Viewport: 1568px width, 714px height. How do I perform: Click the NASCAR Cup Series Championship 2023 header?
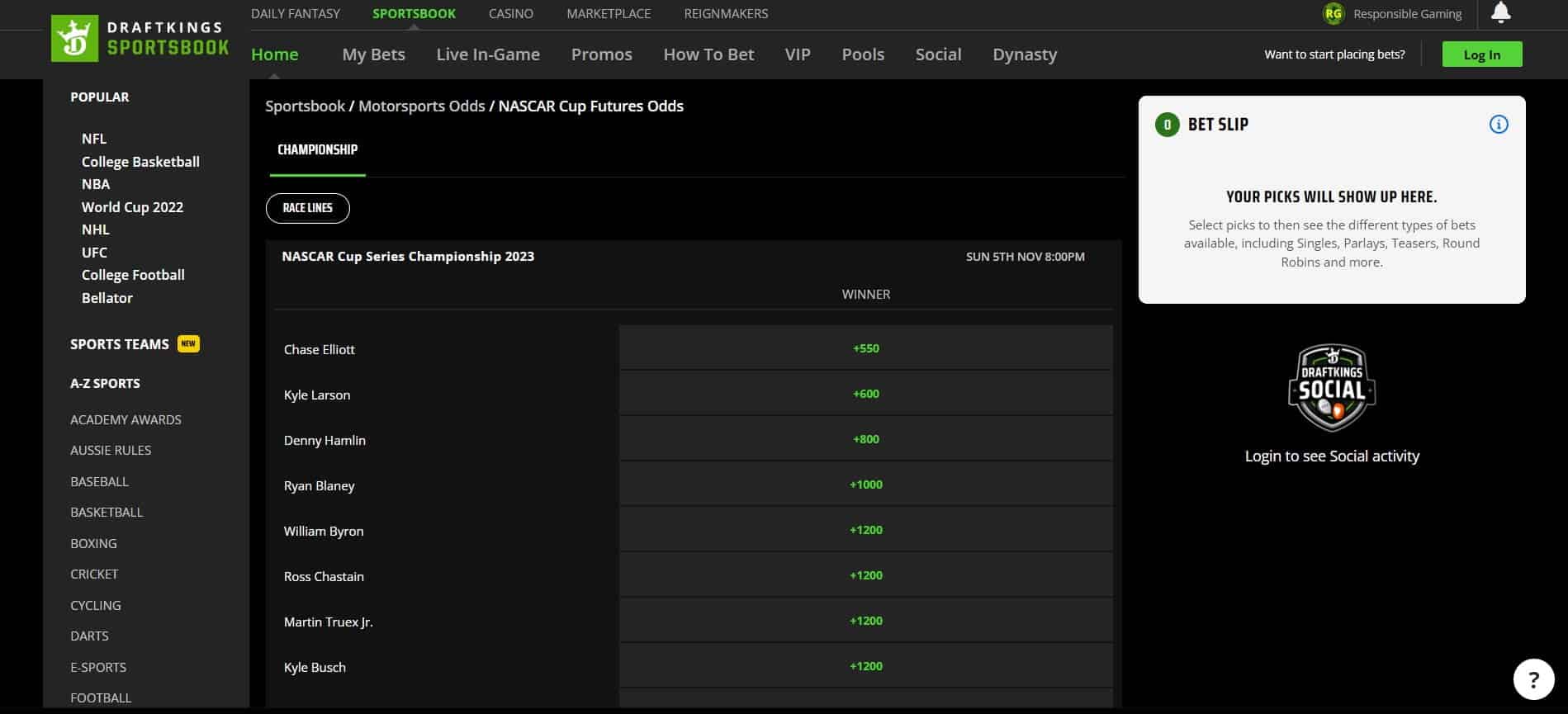pyautogui.click(x=408, y=257)
